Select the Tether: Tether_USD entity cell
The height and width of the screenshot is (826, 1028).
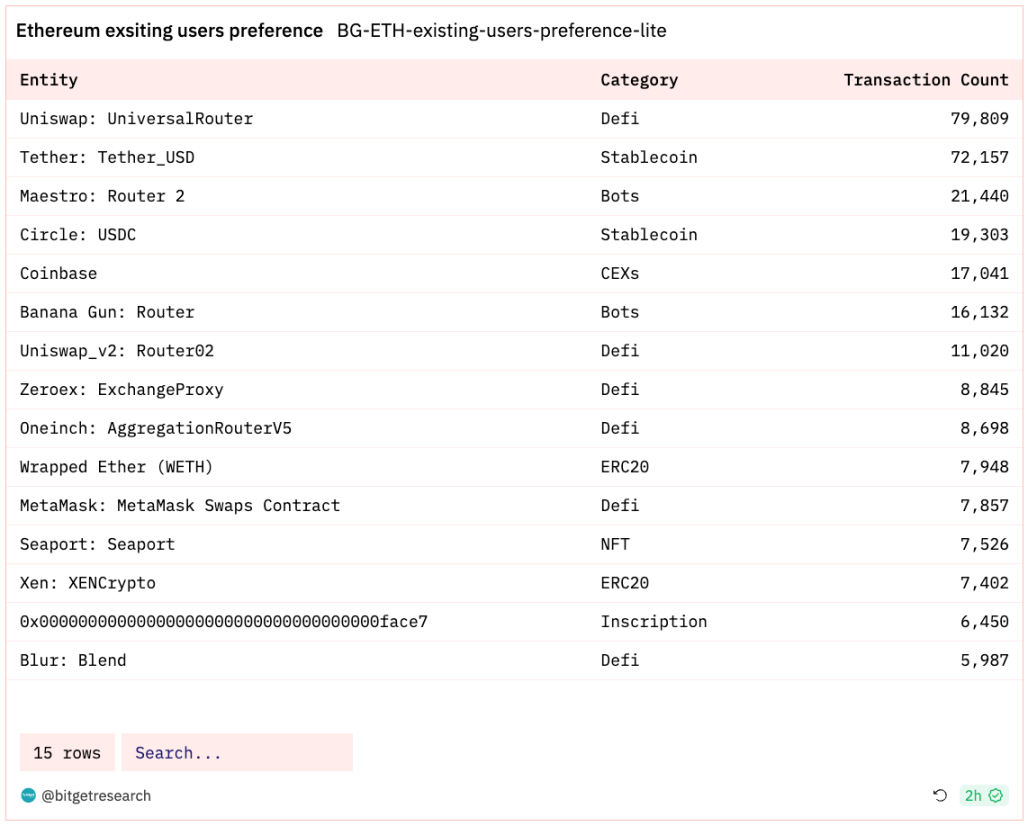click(x=107, y=157)
